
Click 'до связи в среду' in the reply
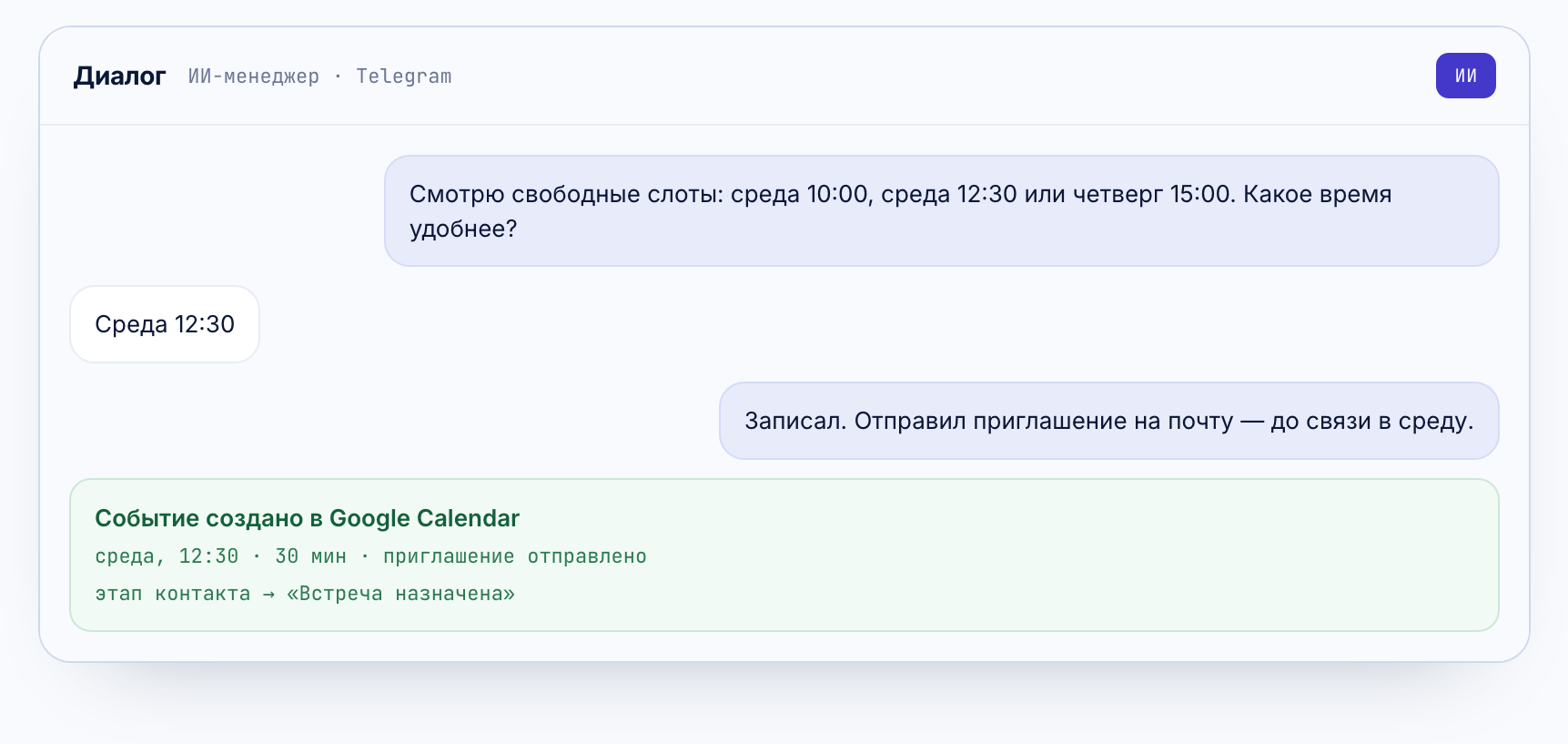1371,421
